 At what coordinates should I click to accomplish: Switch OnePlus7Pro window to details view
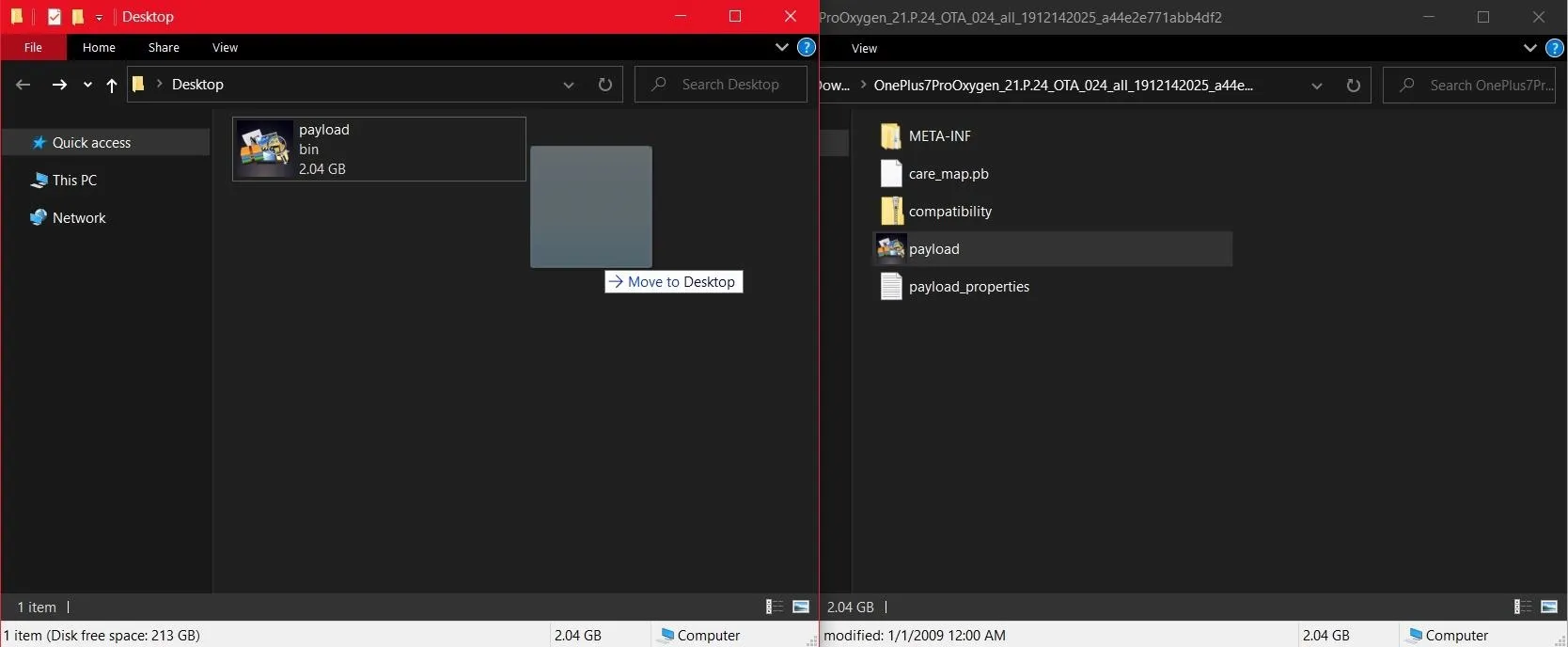tap(1523, 608)
